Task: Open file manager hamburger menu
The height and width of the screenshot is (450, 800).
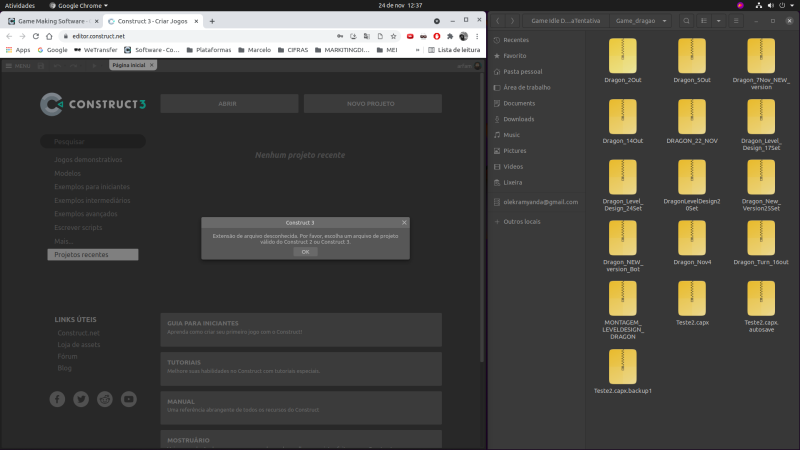Action: pyautogui.click(x=736, y=21)
